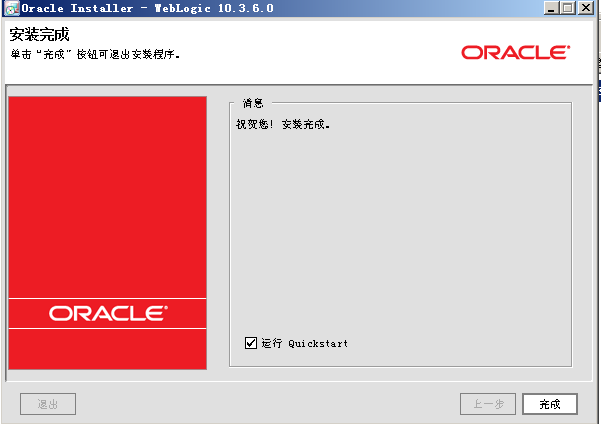Click the red ORACLE logo in the header
Viewport: 601px width, 424px height.
pyautogui.click(x=516, y=53)
